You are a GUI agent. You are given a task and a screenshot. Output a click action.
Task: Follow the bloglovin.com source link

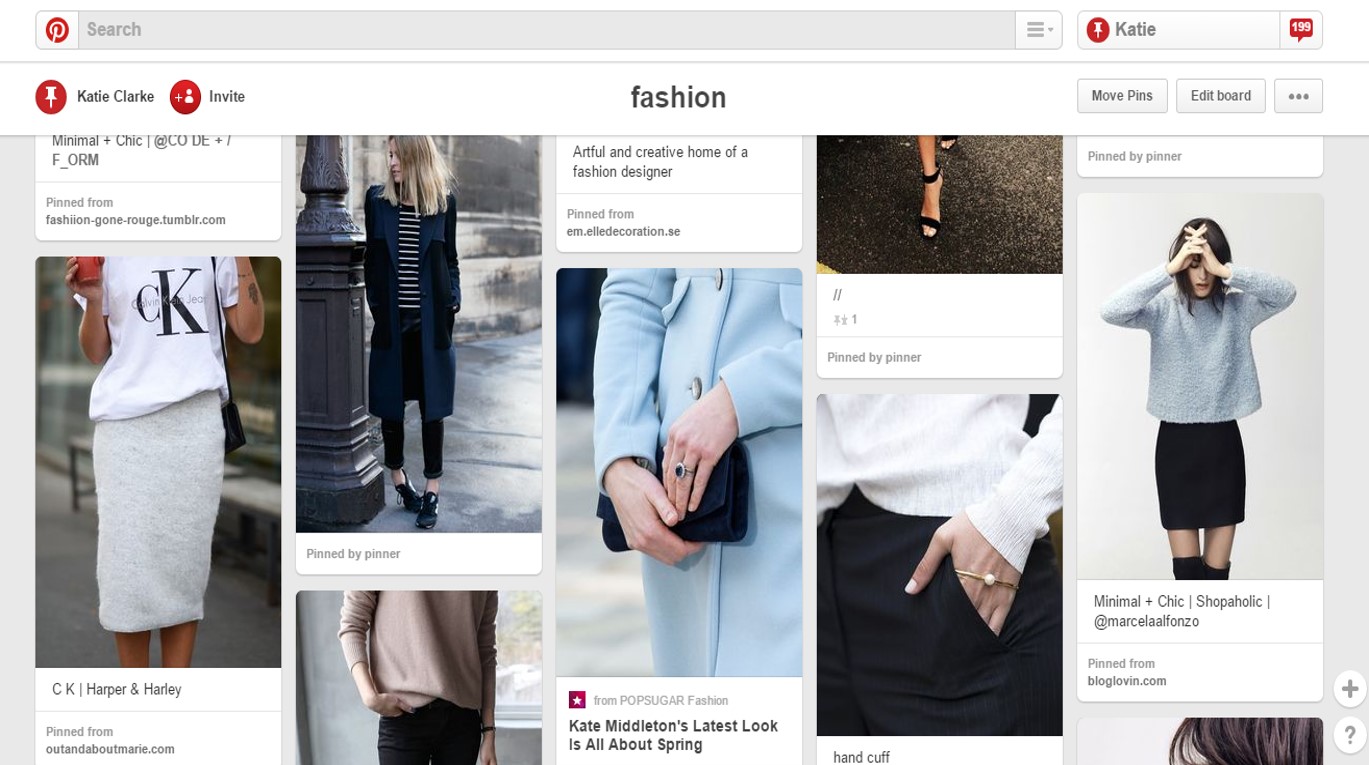pyautogui.click(x=1127, y=681)
